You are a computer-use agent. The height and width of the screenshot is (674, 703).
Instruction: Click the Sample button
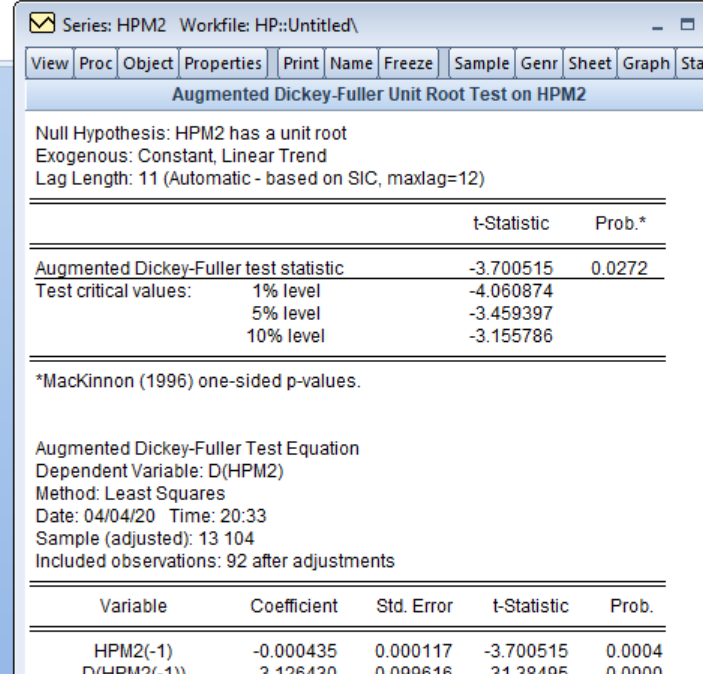(x=482, y=64)
